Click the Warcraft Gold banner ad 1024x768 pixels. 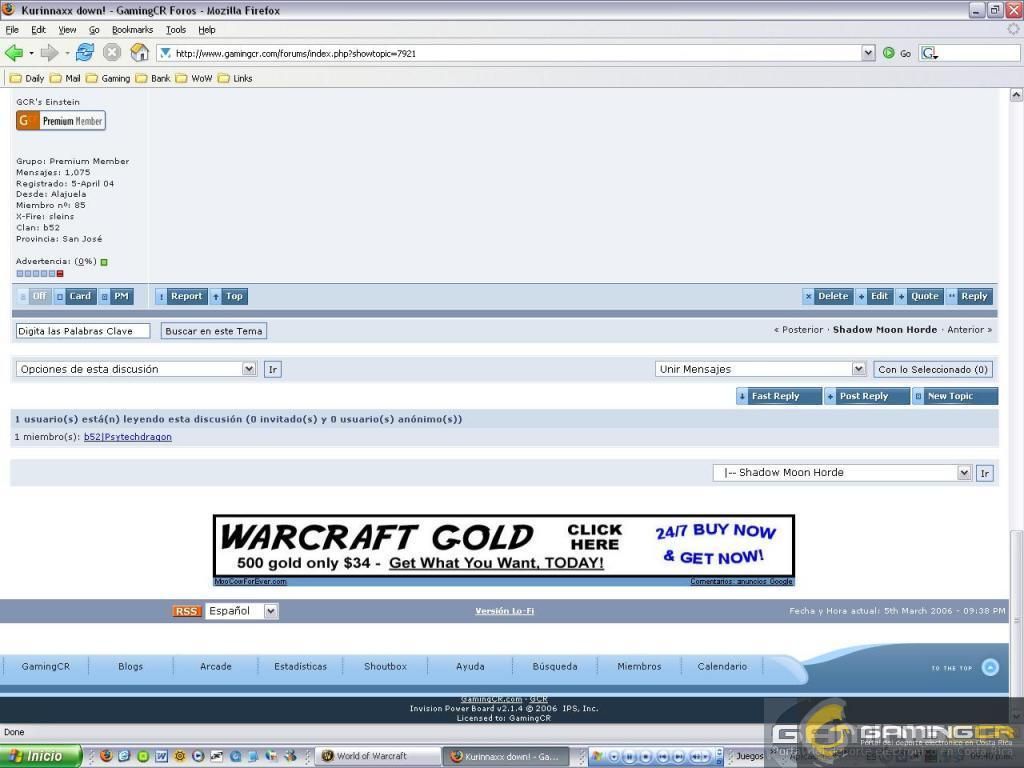pyautogui.click(x=504, y=547)
